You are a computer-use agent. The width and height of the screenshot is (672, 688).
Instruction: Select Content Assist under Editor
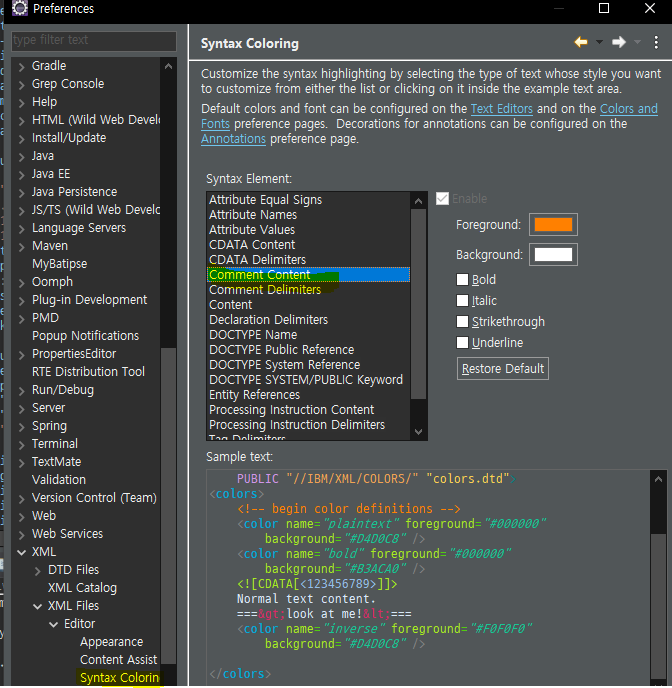118,659
